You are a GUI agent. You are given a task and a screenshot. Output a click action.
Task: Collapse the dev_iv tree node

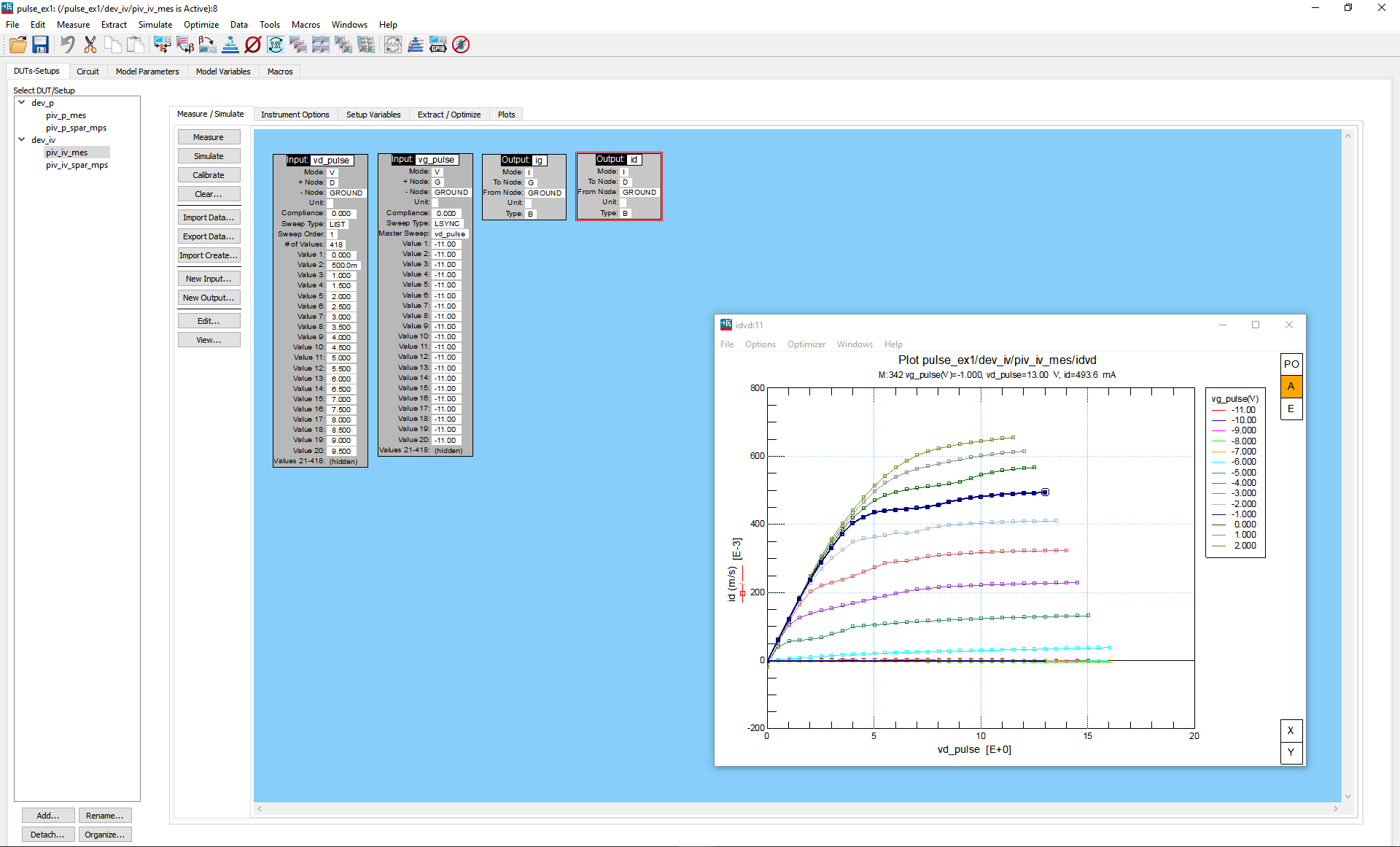(x=22, y=139)
